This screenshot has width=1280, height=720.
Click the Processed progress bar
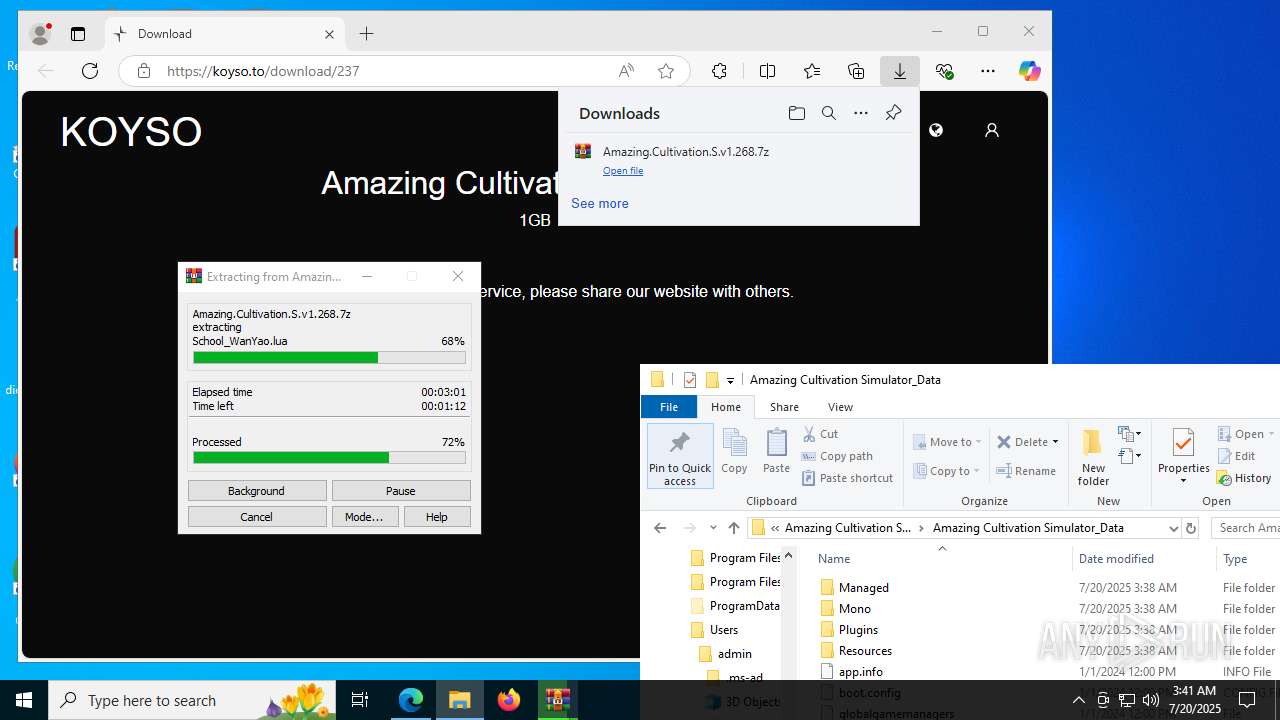click(x=329, y=458)
